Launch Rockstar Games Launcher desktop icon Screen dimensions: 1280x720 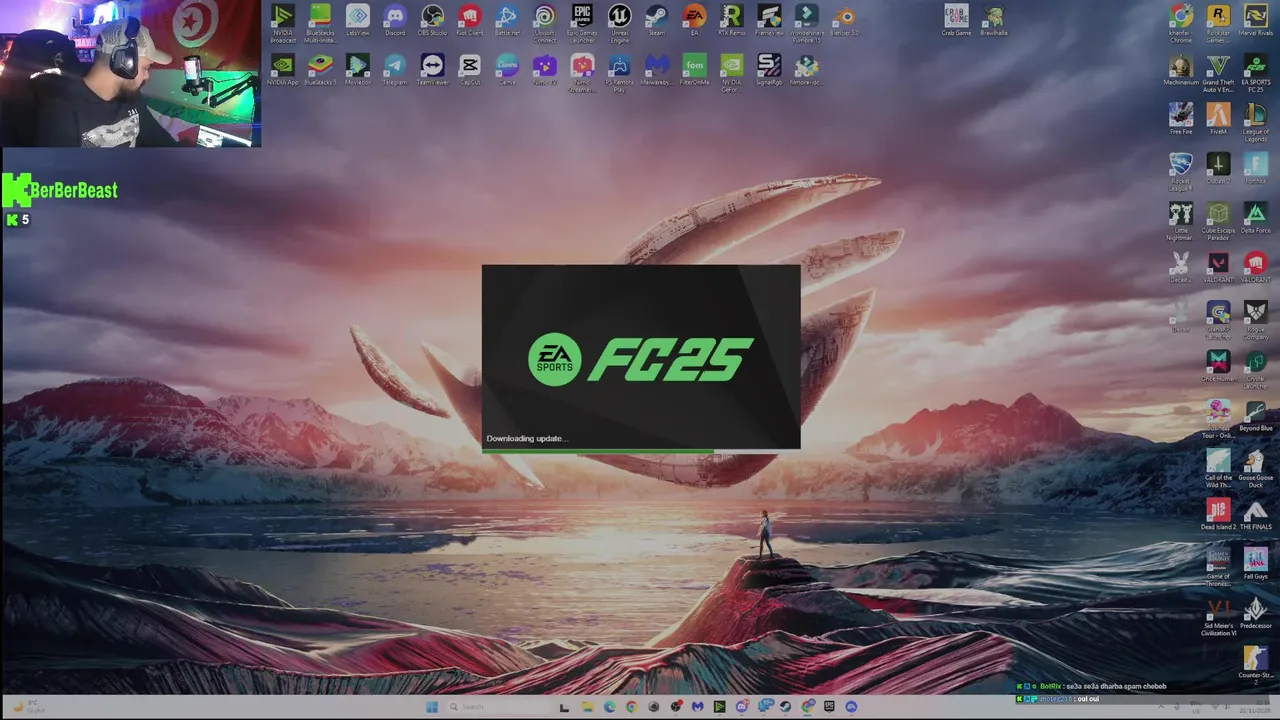point(1218,24)
